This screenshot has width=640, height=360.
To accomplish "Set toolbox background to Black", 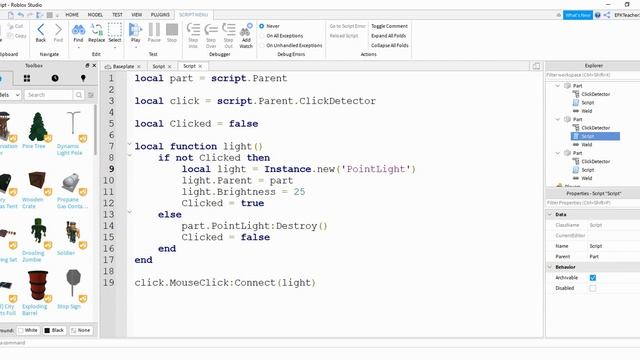I will pos(54,330).
